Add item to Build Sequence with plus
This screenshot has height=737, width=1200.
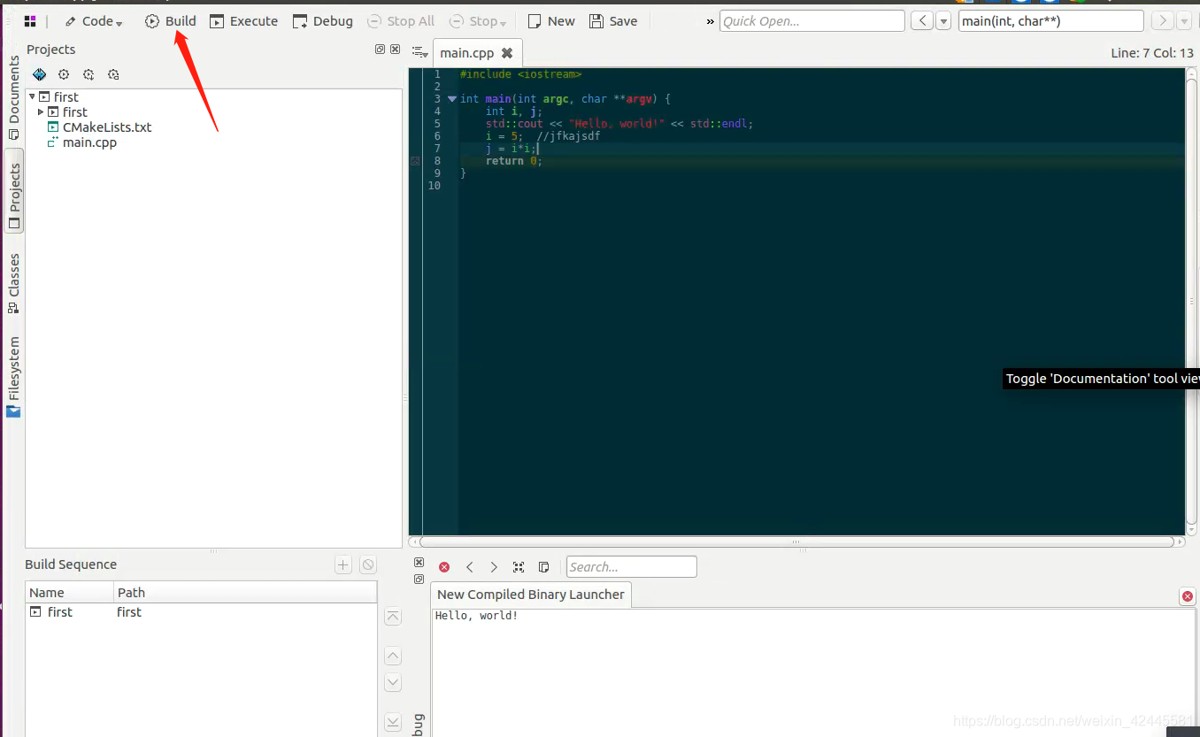343,565
